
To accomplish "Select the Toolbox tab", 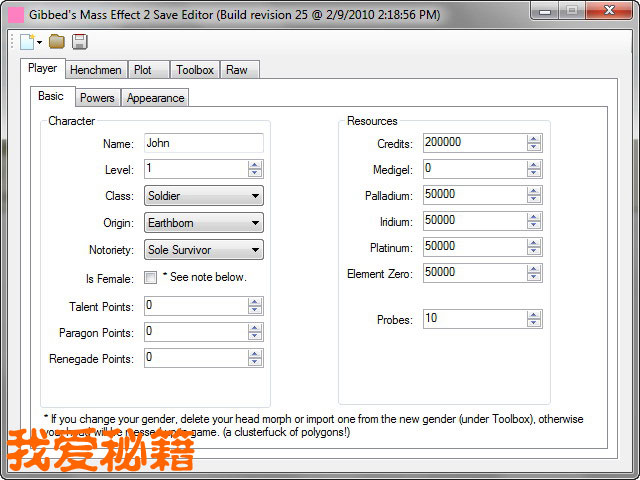I will tap(194, 70).
